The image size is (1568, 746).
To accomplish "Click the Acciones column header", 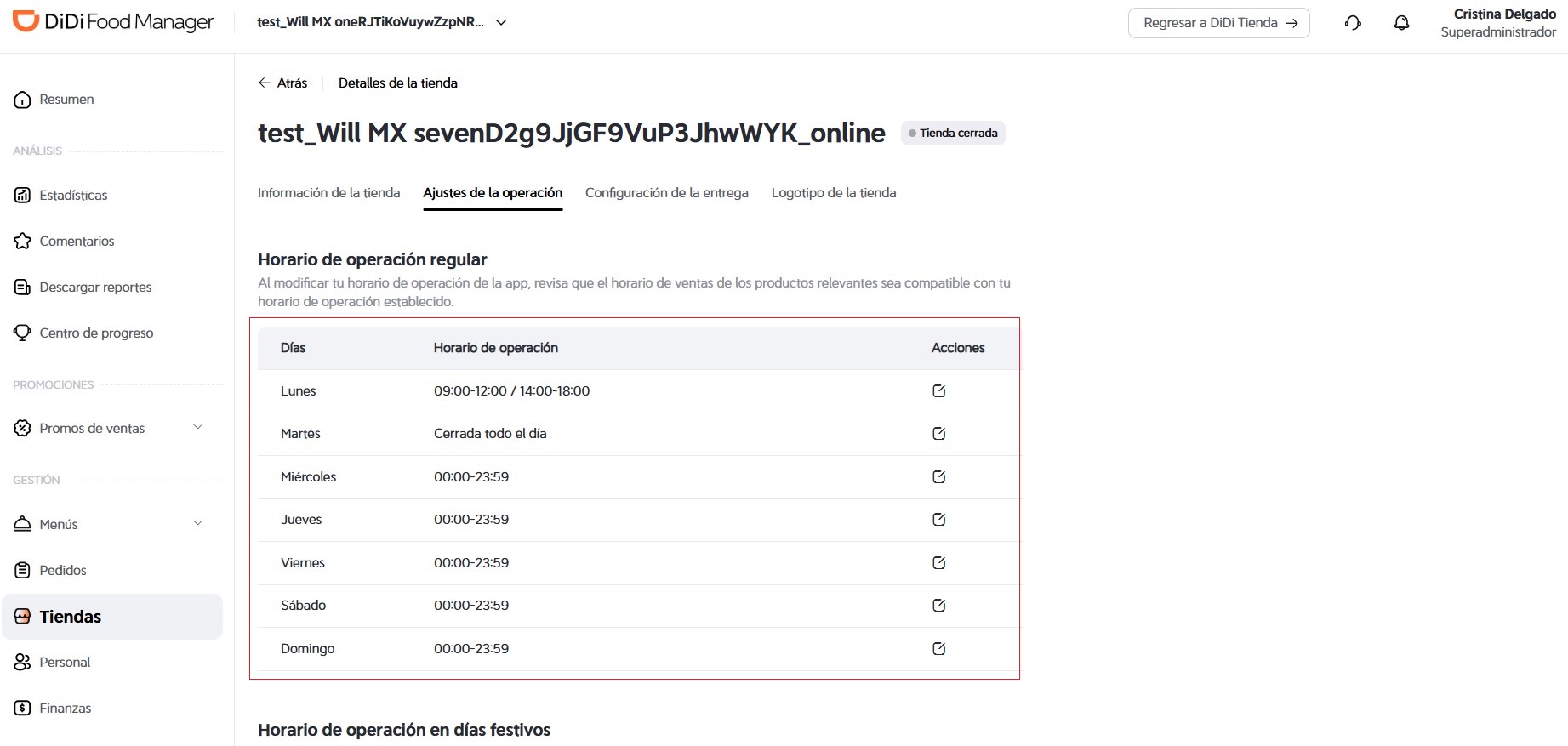I will 958,348.
